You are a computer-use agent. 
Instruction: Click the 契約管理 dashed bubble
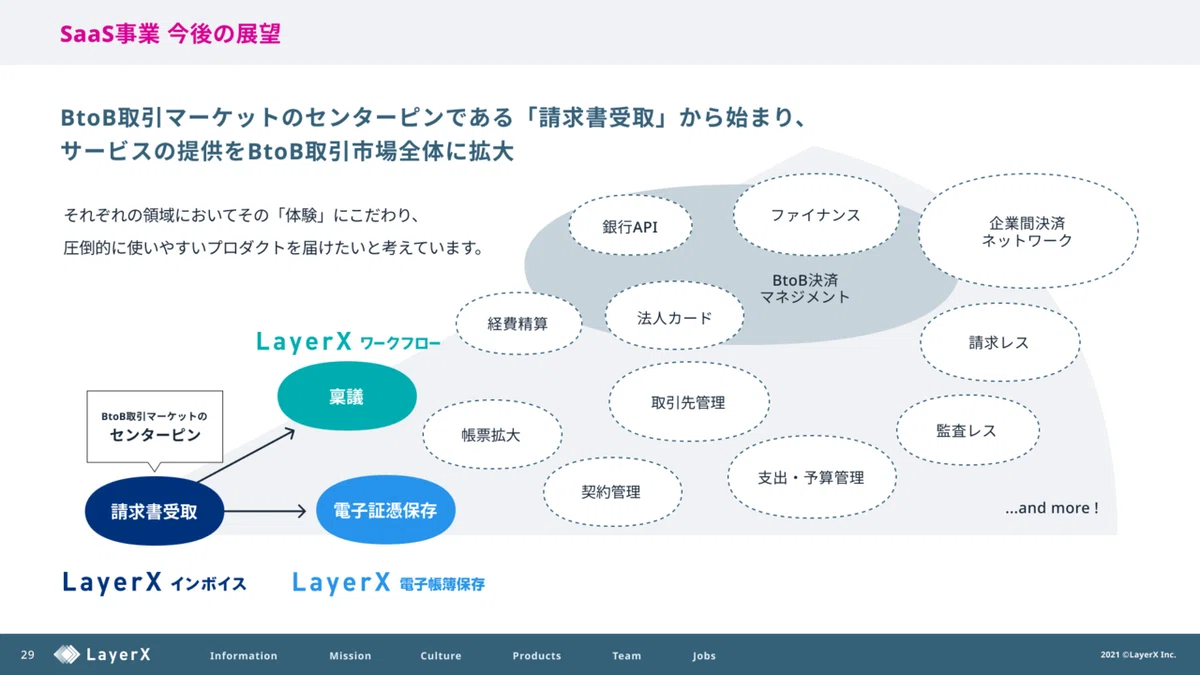(x=611, y=492)
